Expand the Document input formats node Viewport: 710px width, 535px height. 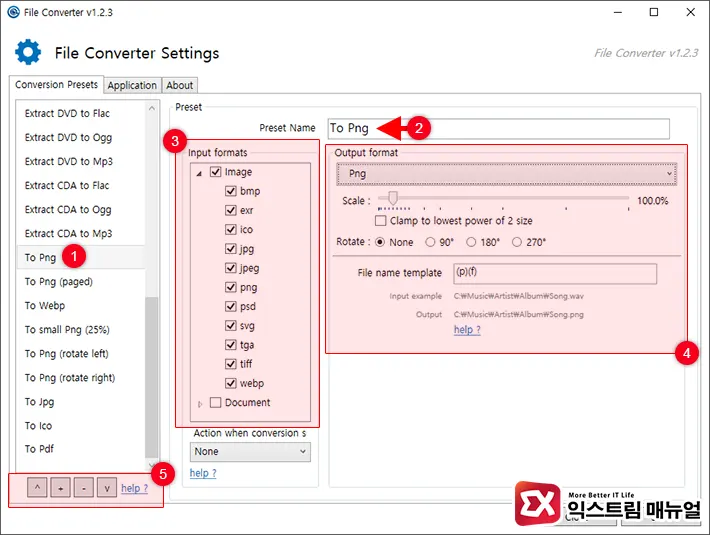200,403
